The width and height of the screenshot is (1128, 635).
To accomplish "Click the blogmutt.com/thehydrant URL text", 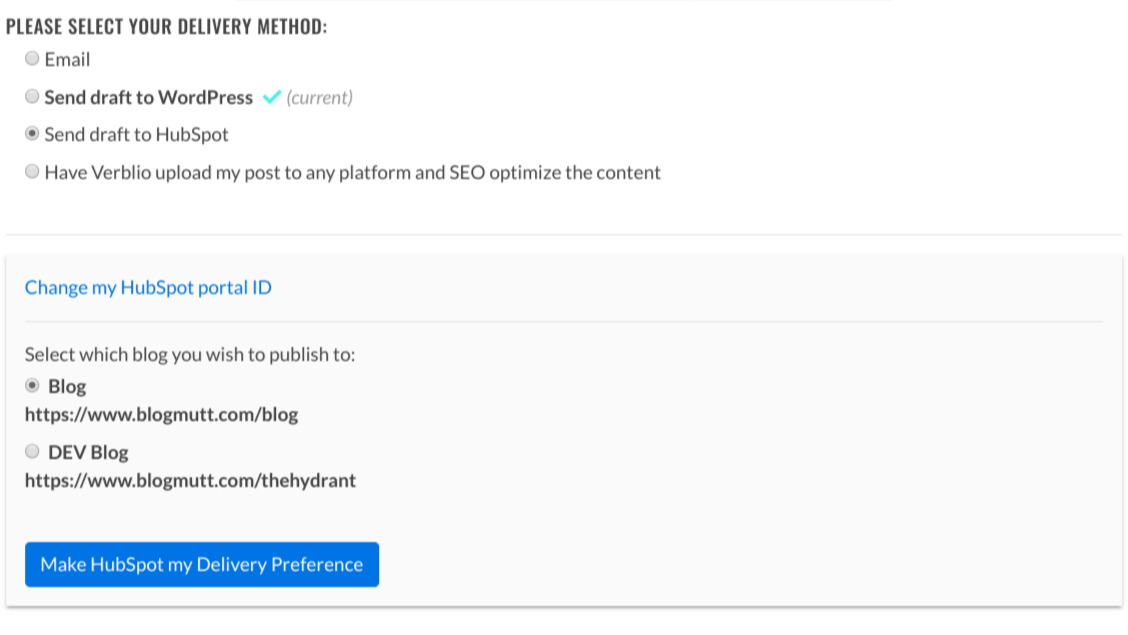I will click(190, 481).
